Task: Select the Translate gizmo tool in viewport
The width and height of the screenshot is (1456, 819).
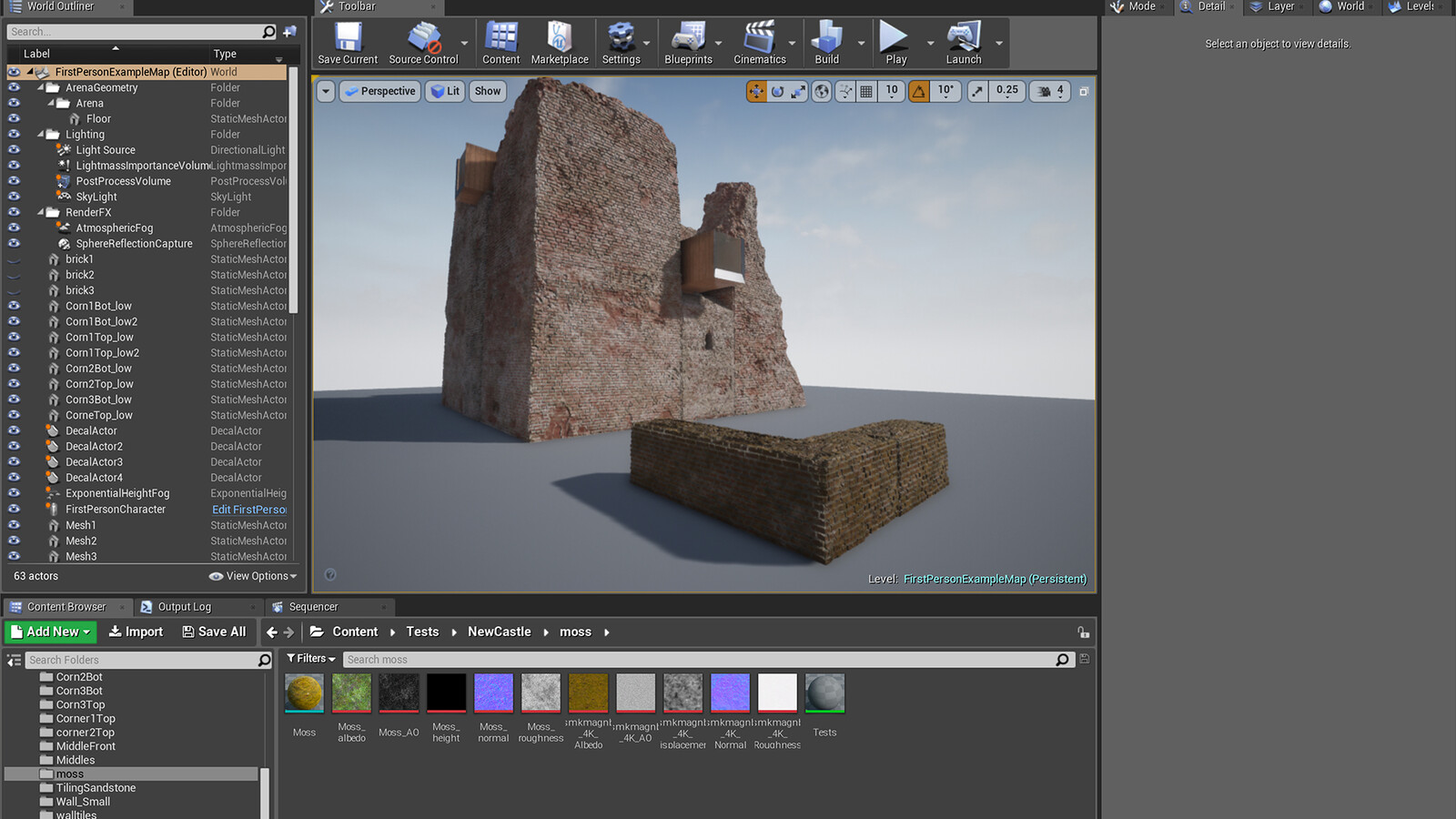Action: click(756, 91)
